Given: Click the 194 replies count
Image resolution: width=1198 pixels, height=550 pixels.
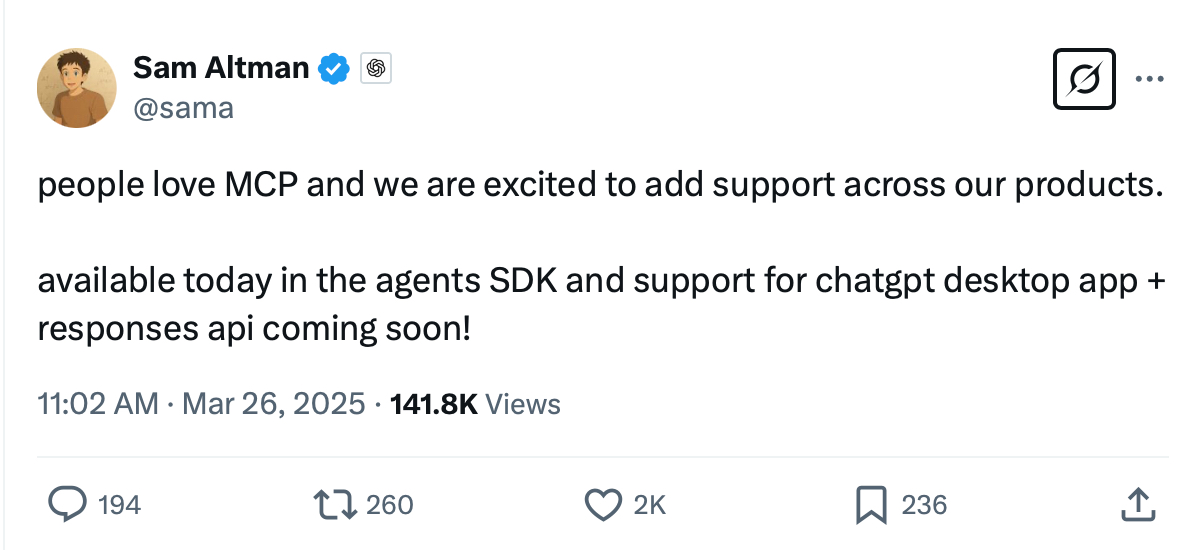Looking at the screenshot, I should pos(120,505).
